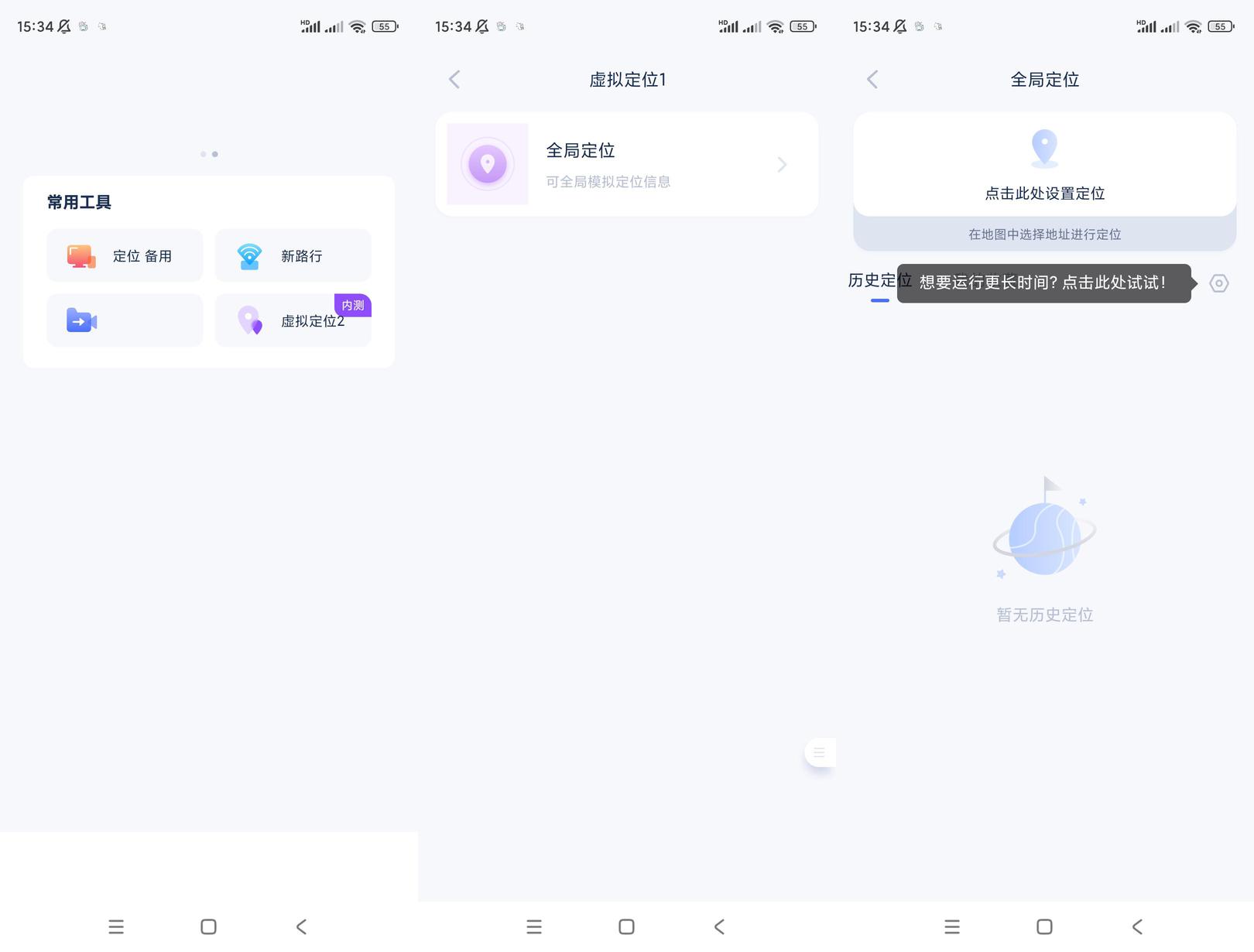The height and width of the screenshot is (952, 1254).
Task: Tap the Android home button in middle screen
Action: pos(627,926)
